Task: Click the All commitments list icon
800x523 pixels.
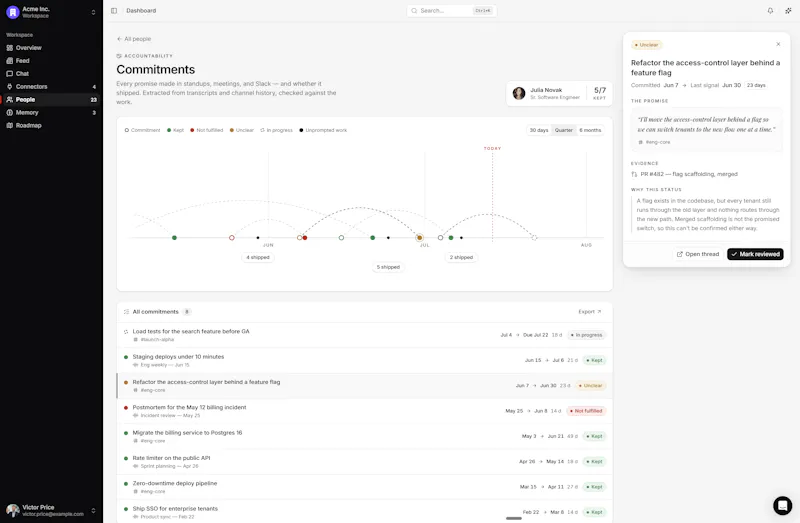Action: (x=126, y=312)
